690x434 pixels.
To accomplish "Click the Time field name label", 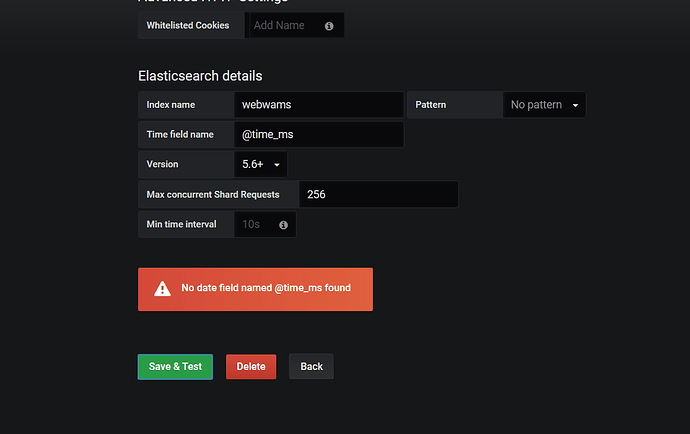I will pyautogui.click(x=180, y=135).
